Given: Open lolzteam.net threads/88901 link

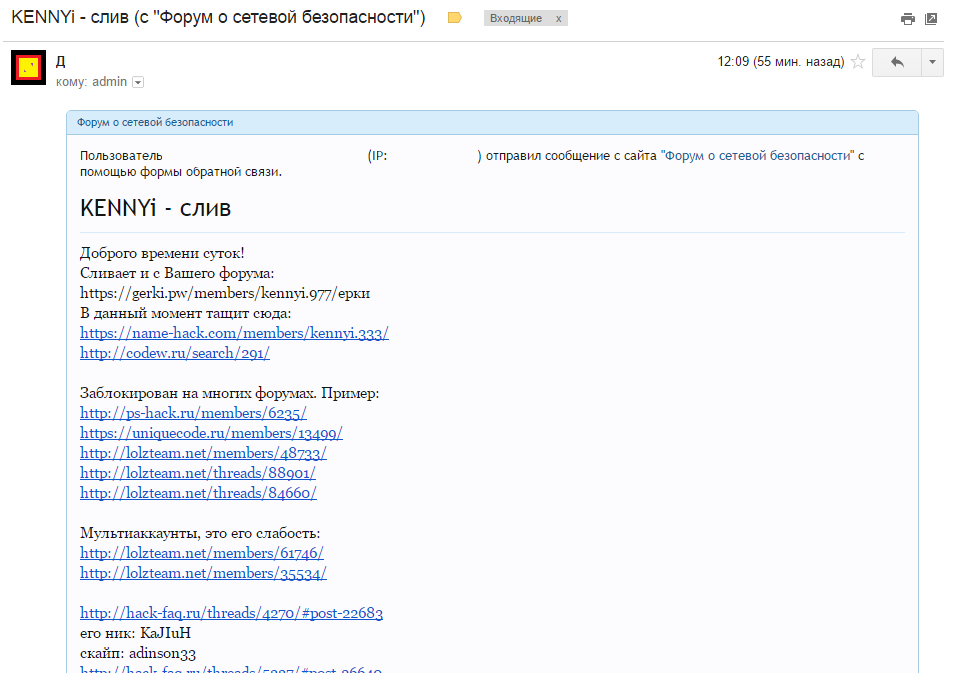Looking at the screenshot, I should [198, 473].
